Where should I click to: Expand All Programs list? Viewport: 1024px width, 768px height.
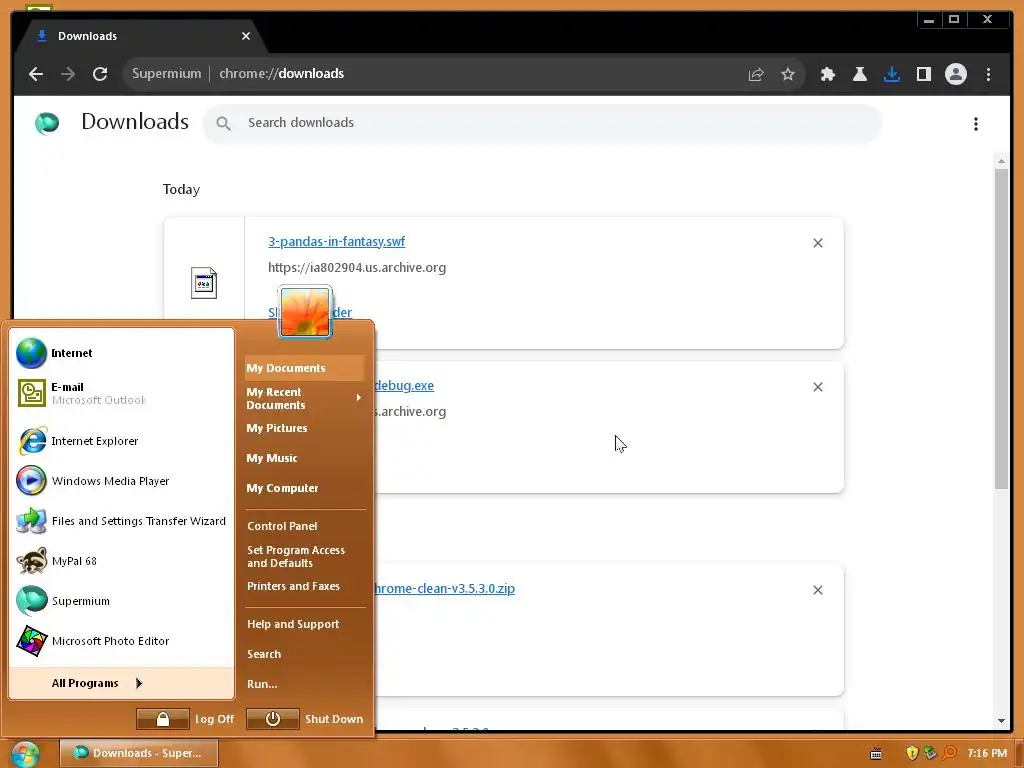point(121,683)
